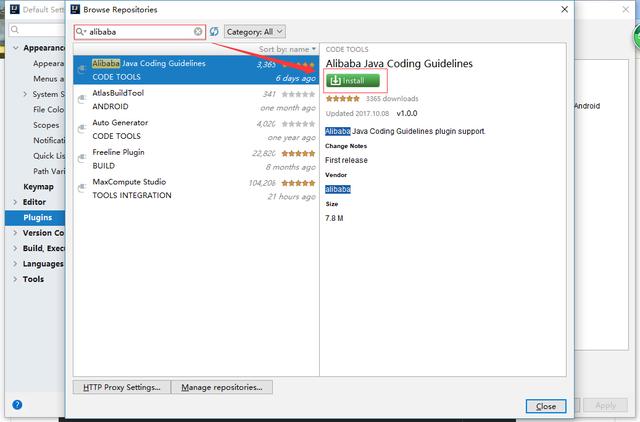Expand Languages node in settings tree

point(15,264)
